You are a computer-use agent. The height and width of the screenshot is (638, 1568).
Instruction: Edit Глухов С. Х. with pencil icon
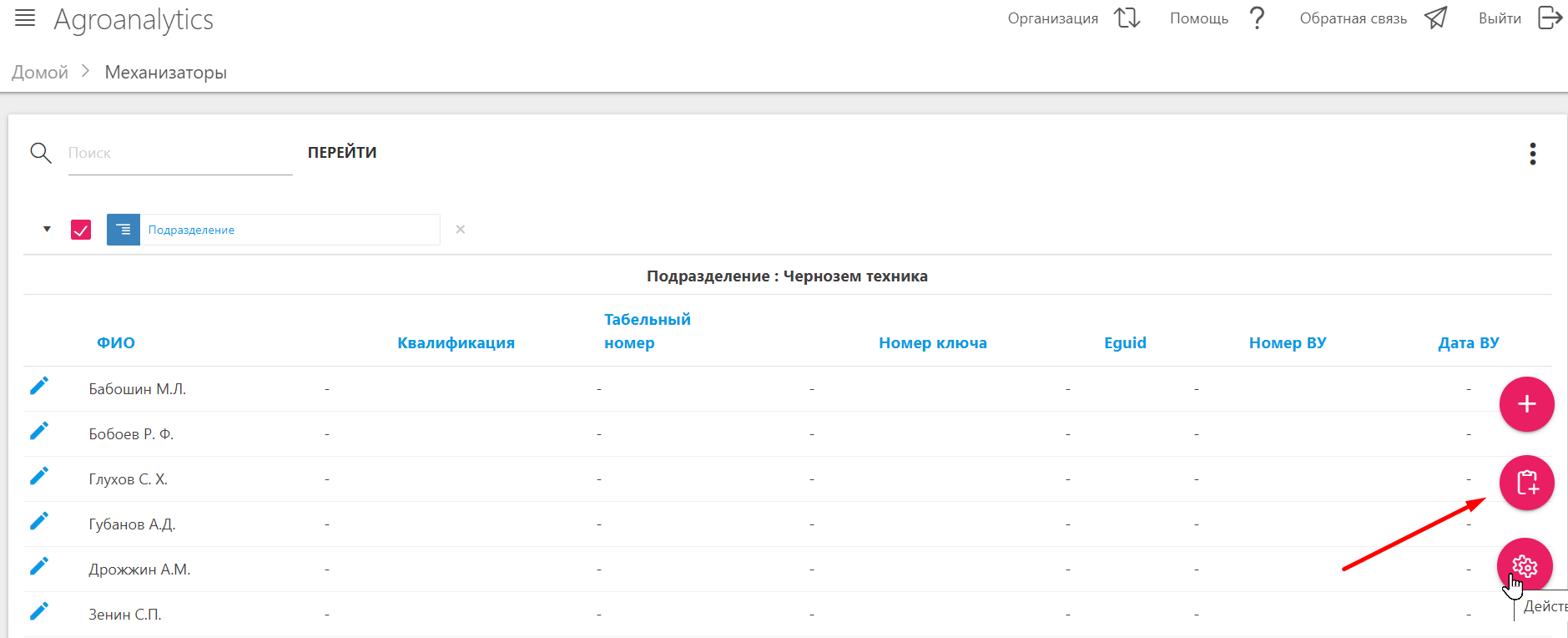[x=39, y=476]
